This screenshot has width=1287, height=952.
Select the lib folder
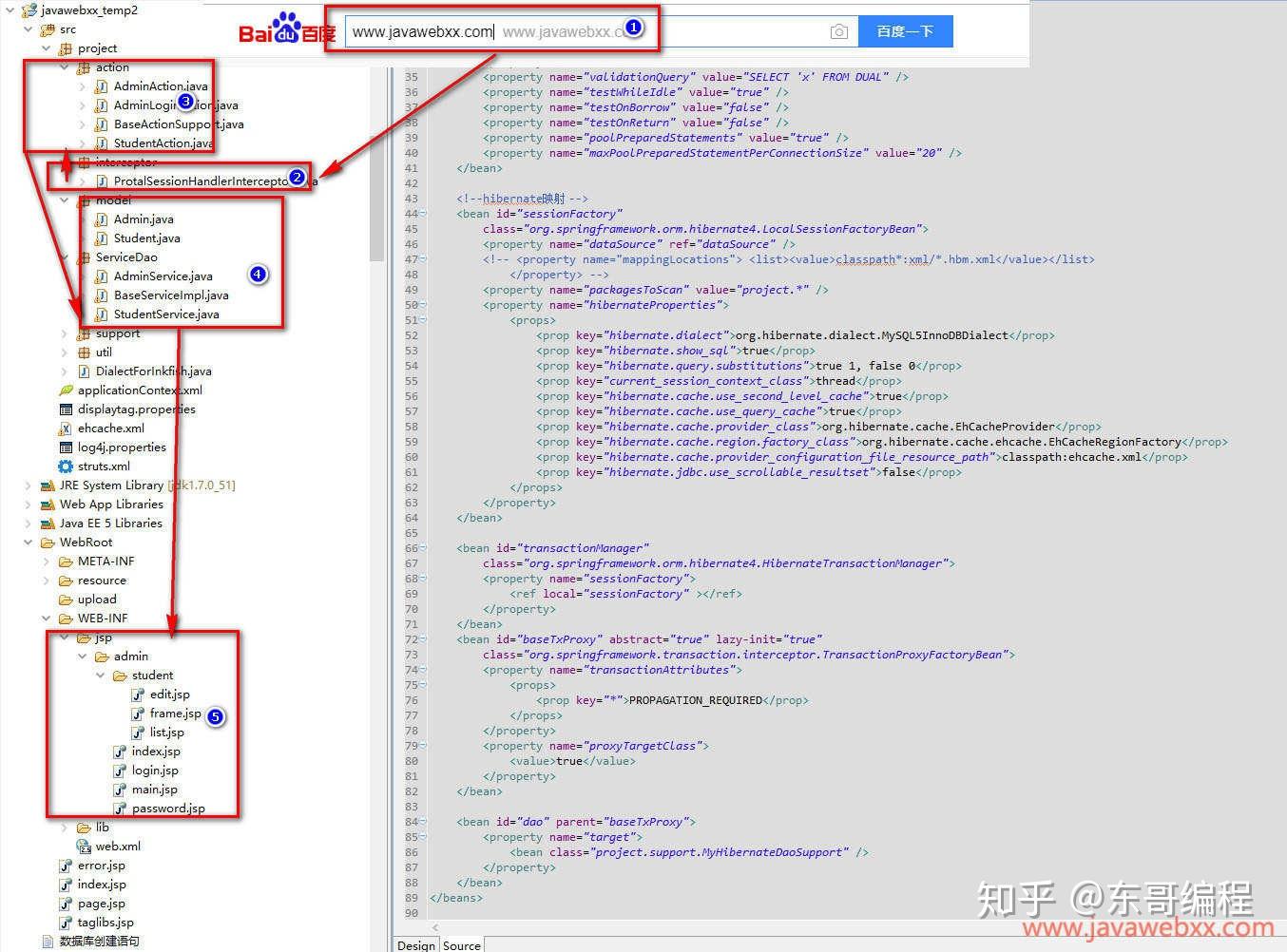(102, 828)
